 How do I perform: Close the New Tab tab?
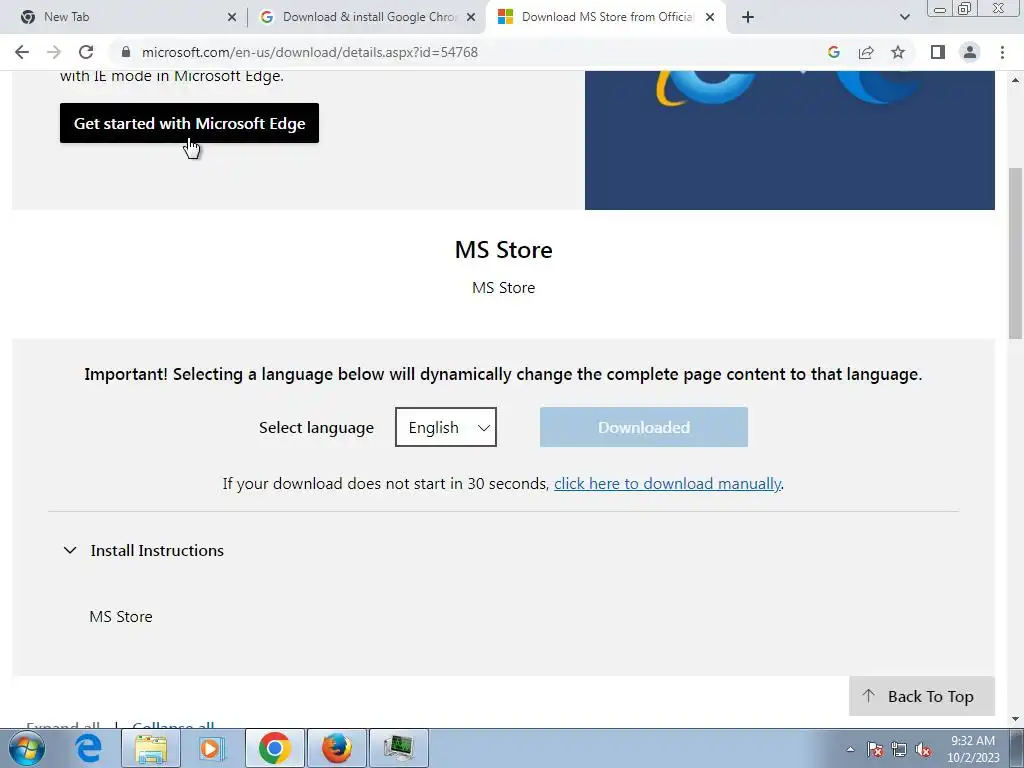click(x=232, y=17)
